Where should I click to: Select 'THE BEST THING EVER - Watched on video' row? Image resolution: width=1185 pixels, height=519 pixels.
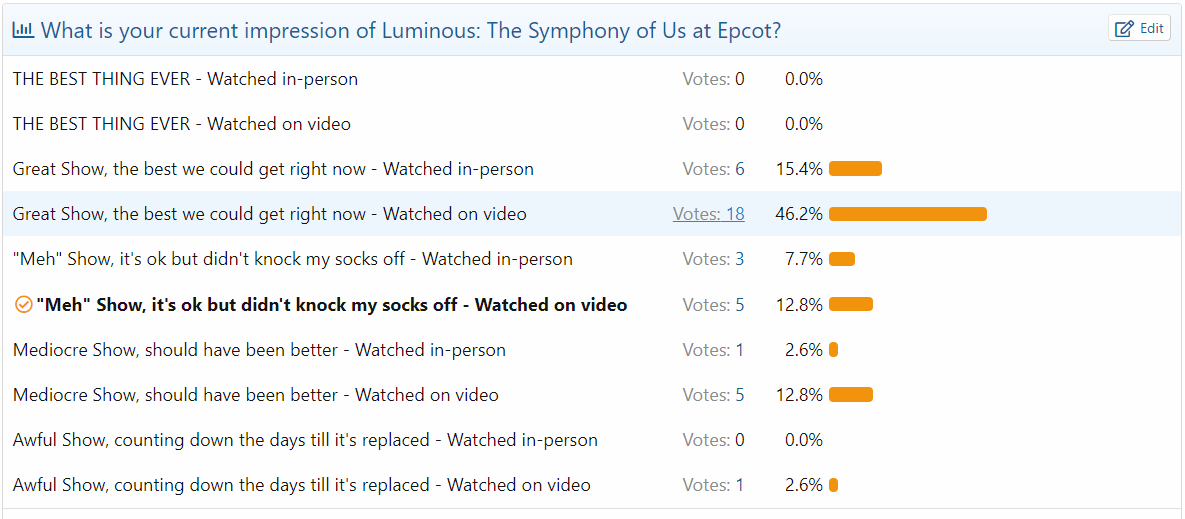pos(181,124)
